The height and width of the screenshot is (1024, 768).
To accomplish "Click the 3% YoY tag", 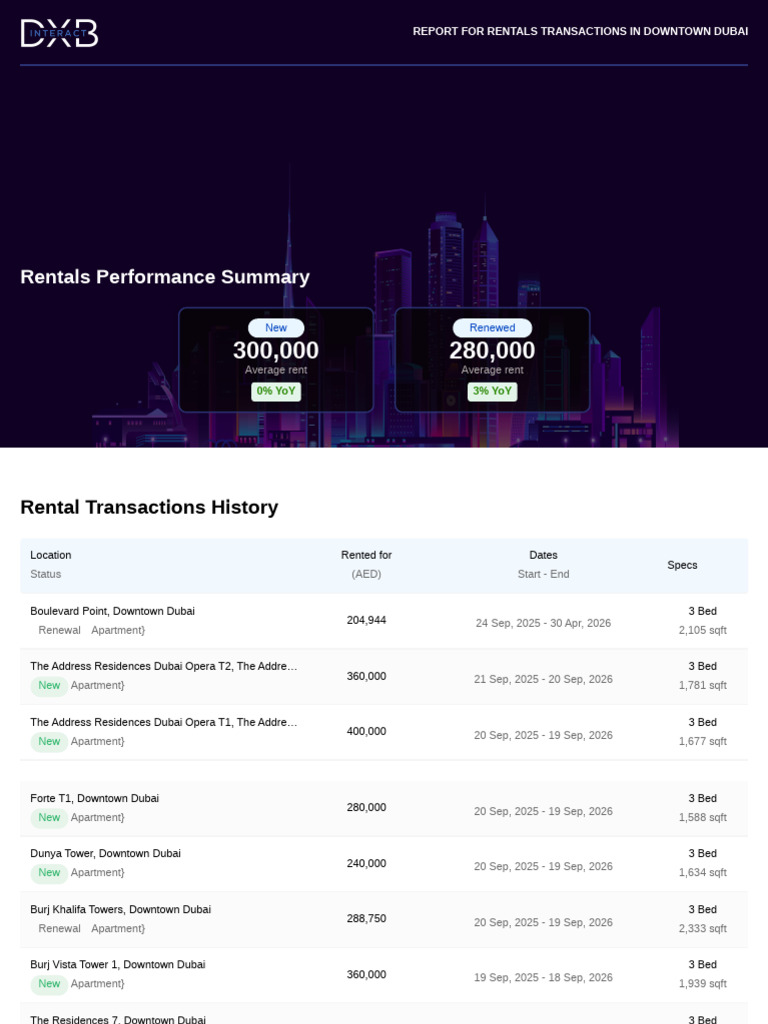I will pos(492,391).
